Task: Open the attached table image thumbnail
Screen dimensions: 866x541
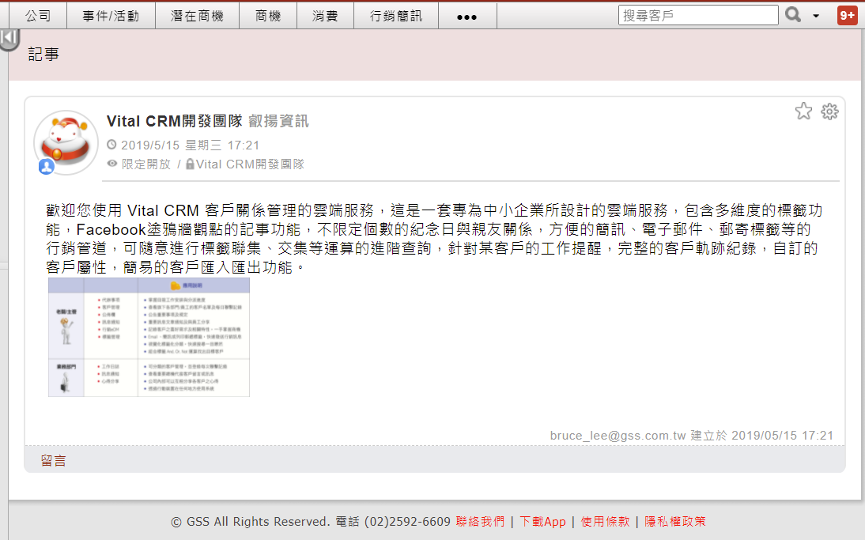Action: tap(149, 337)
